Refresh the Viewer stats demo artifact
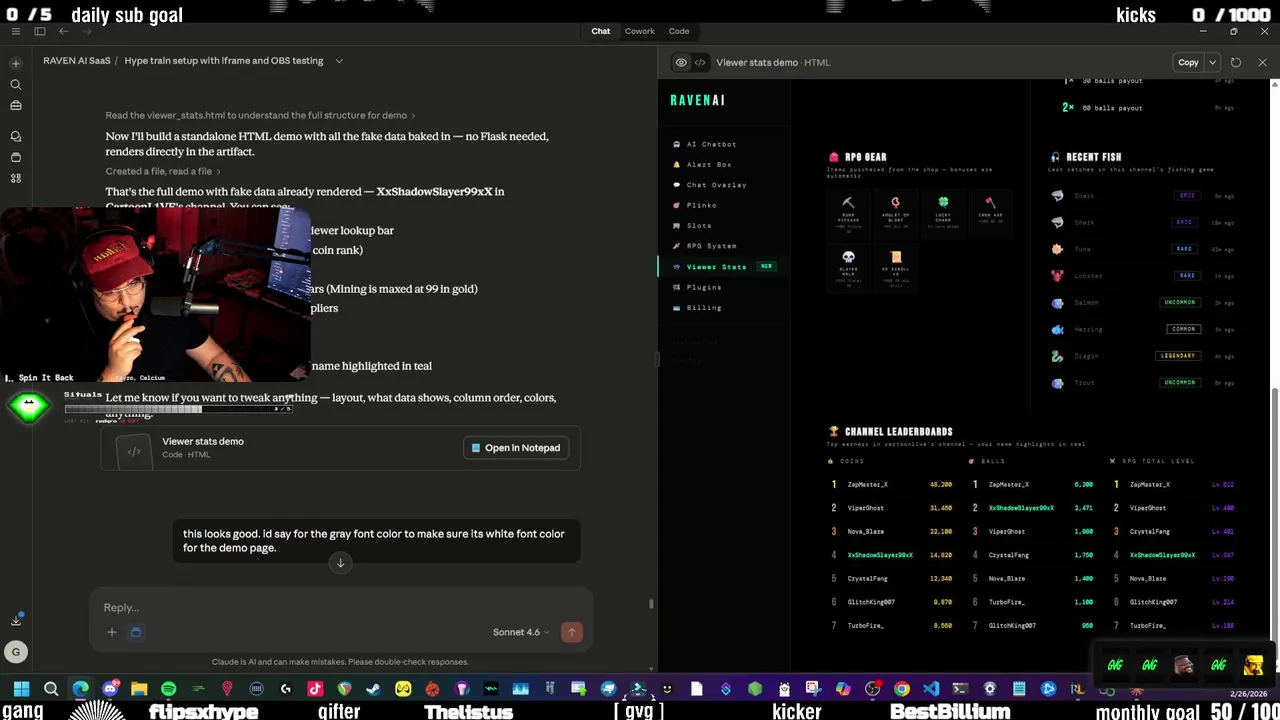1280x720 pixels. coord(1236,62)
